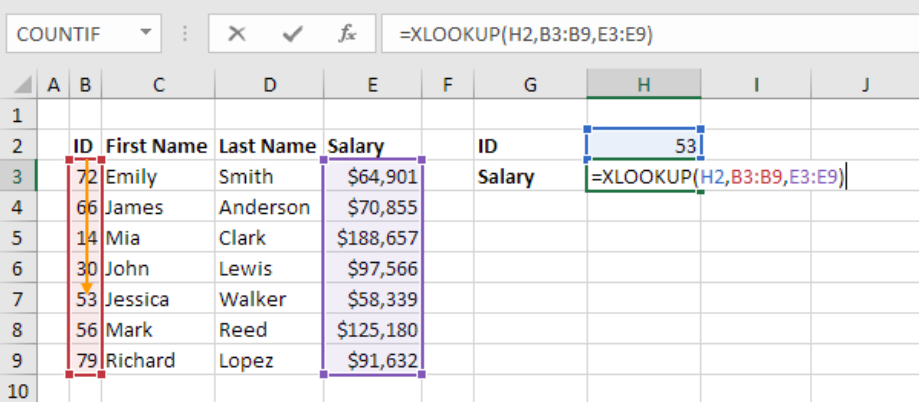Select column J header
The width and height of the screenshot is (919, 402).
pyautogui.click(x=865, y=86)
